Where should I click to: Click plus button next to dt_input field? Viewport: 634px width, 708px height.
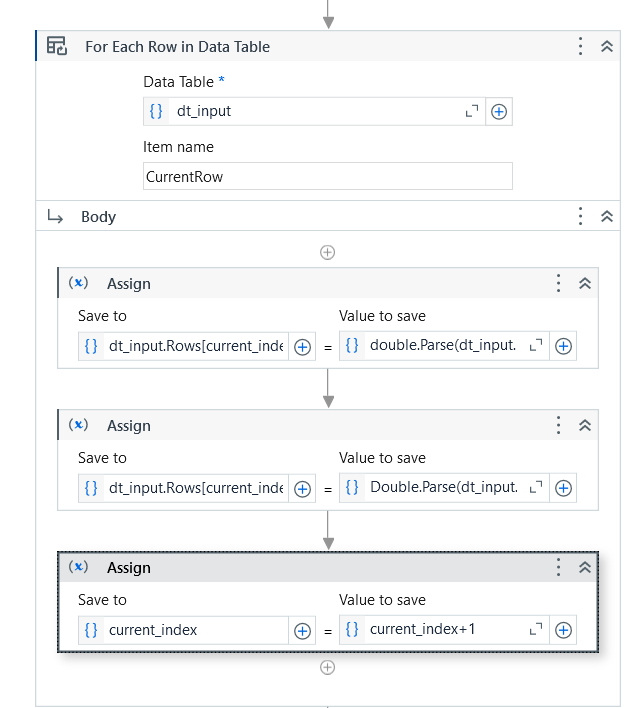pos(499,112)
